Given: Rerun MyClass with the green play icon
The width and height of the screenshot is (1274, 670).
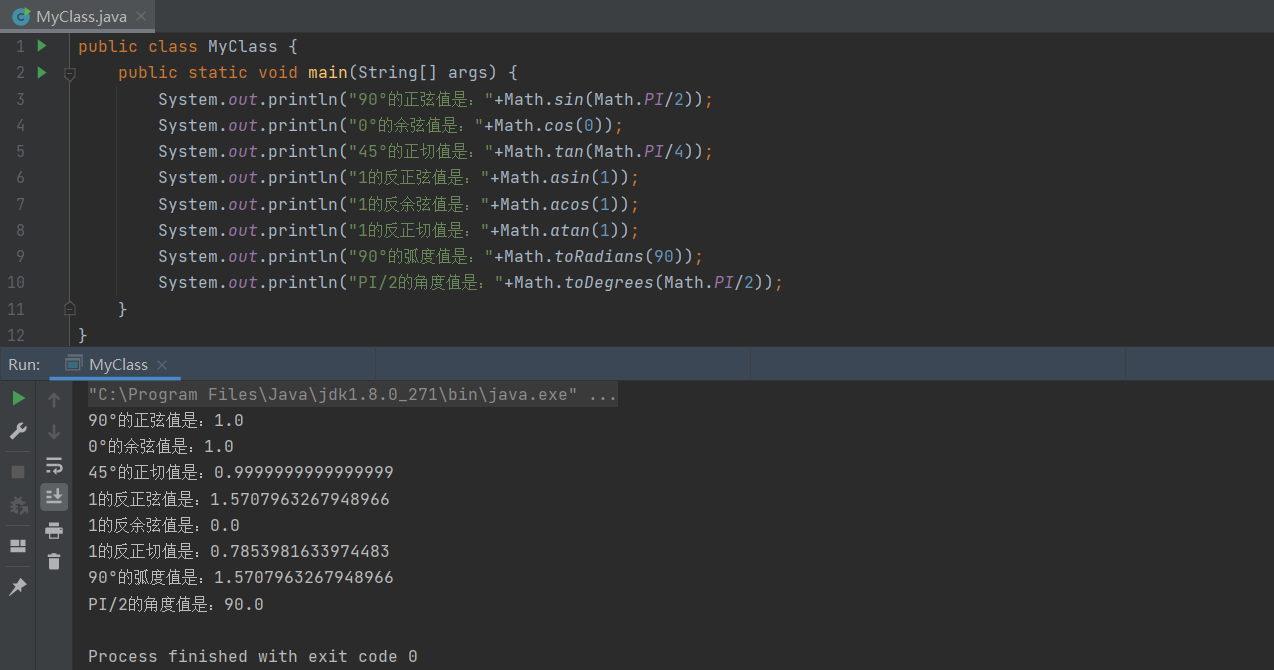Looking at the screenshot, I should (x=18, y=398).
